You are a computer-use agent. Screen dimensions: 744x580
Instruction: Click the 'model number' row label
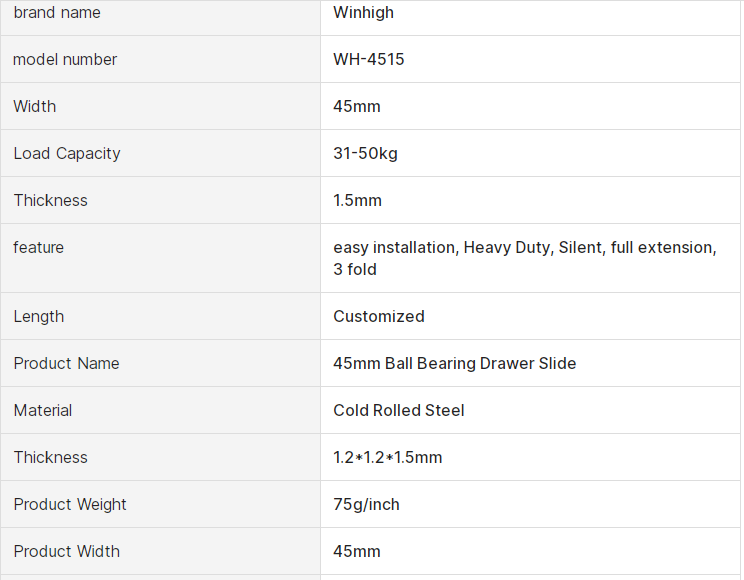point(65,60)
